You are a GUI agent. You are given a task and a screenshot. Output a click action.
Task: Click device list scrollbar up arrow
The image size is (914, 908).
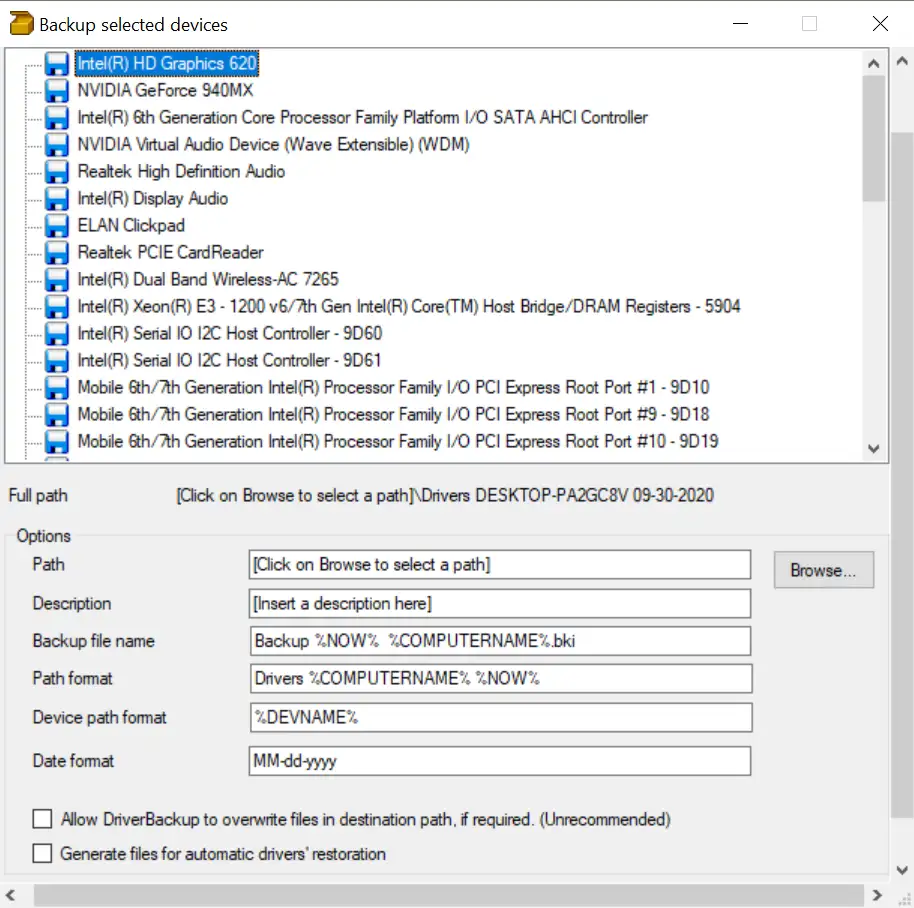point(873,64)
